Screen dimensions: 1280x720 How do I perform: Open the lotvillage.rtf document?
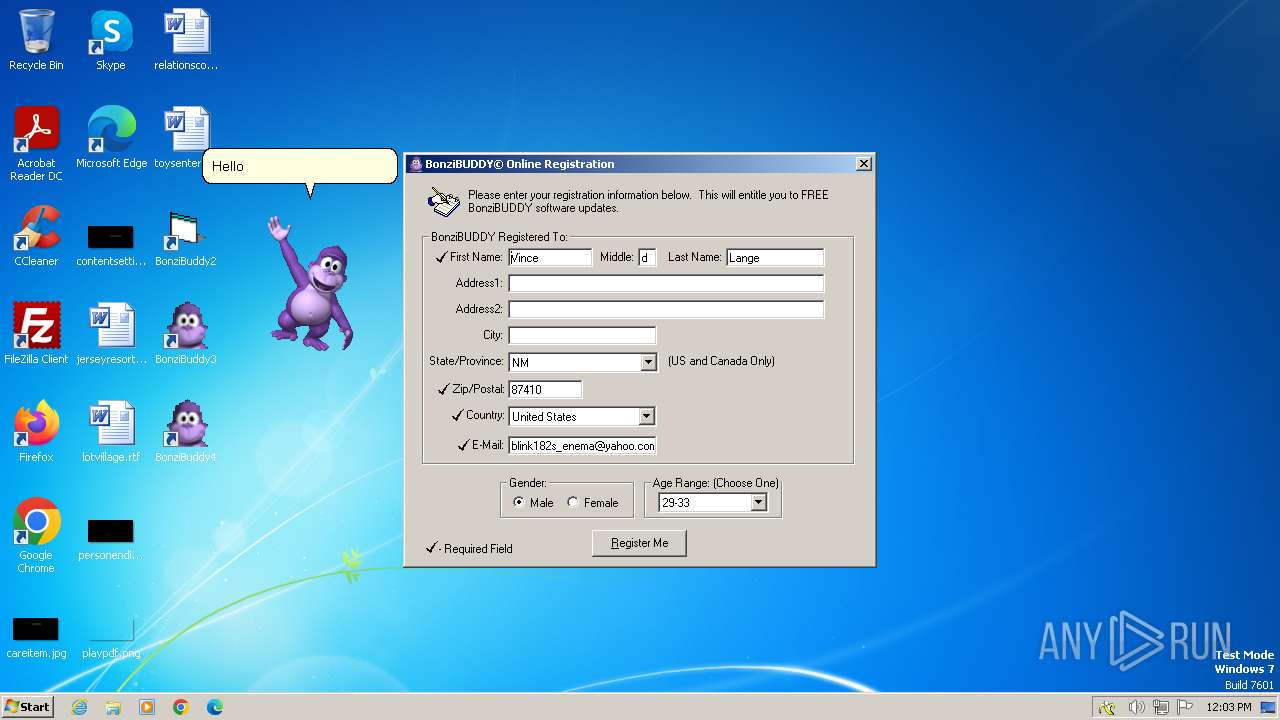click(x=111, y=431)
